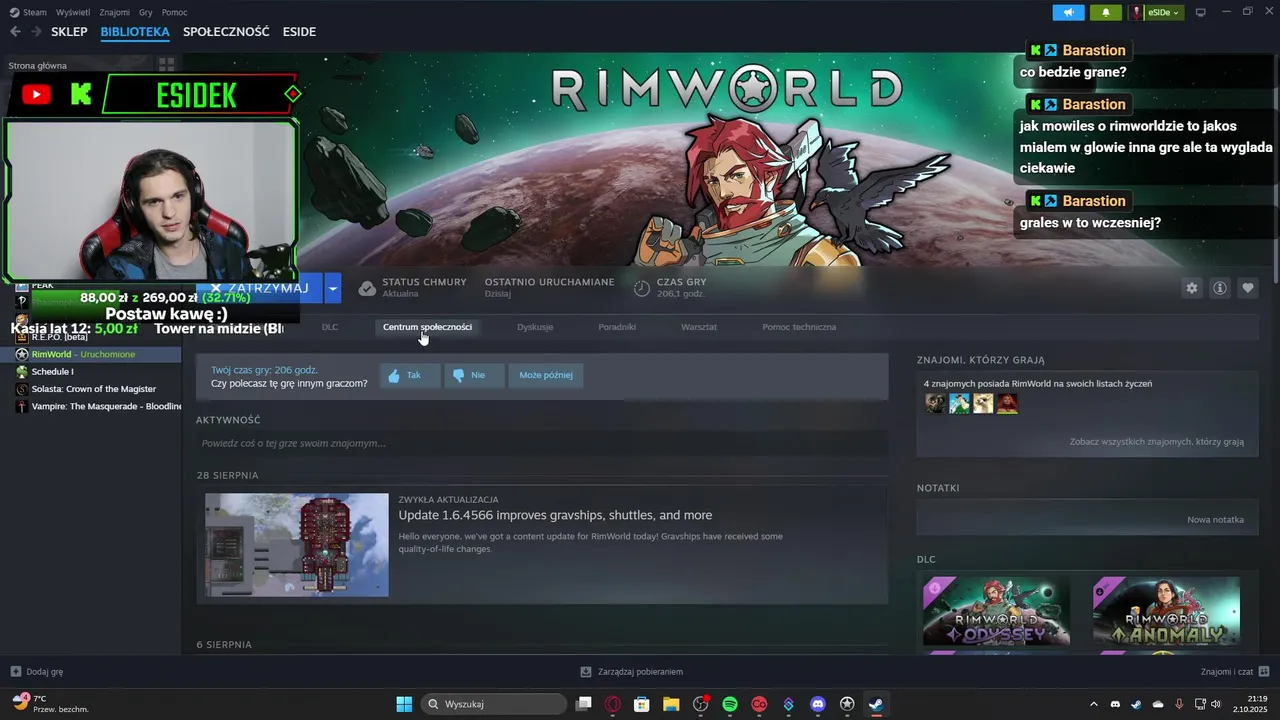Screen dimensions: 1280x720
Task: Switch Steam to Big Picture mode
Action: pos(1201,12)
